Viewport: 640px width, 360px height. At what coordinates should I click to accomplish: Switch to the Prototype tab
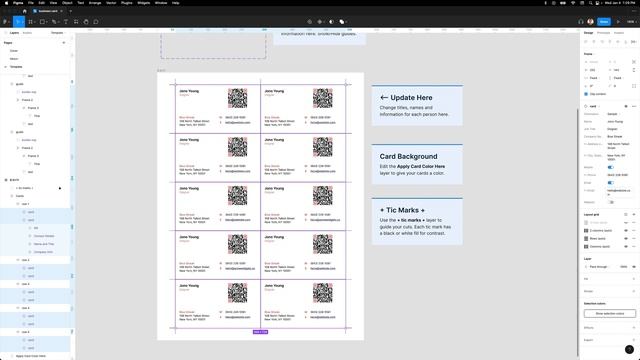603,33
